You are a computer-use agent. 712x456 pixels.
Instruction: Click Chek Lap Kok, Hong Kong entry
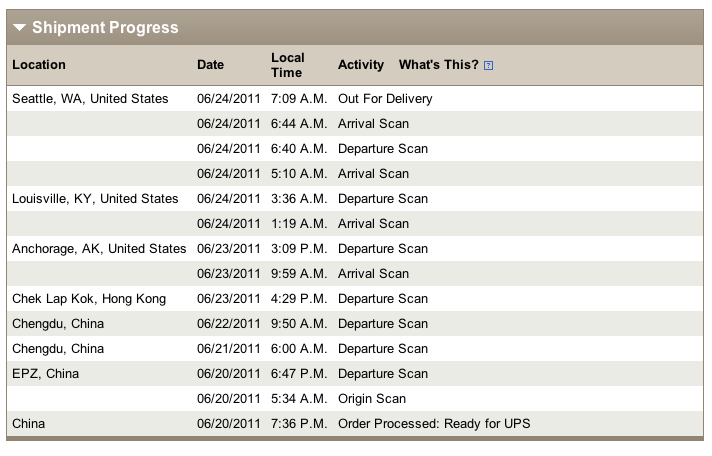pyautogui.click(x=89, y=299)
